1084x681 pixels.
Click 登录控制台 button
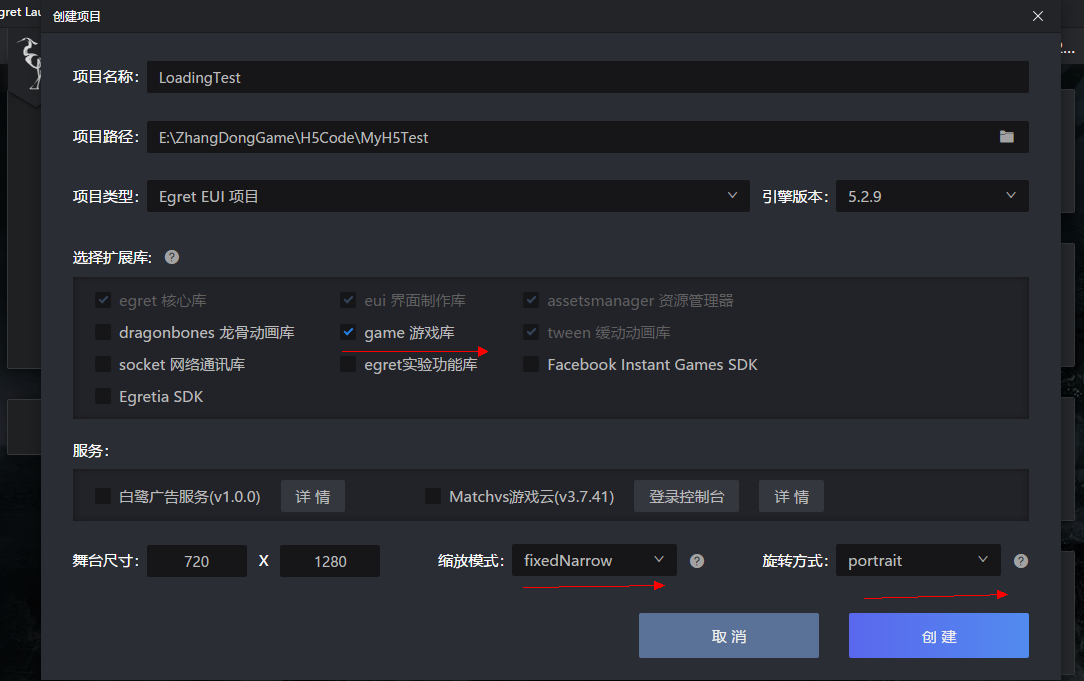coord(686,496)
